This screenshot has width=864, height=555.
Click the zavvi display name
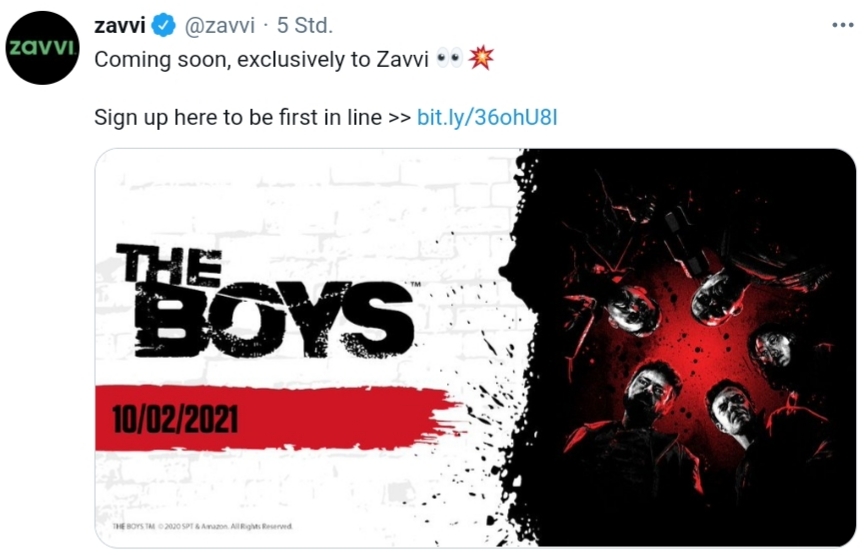[x=119, y=25]
